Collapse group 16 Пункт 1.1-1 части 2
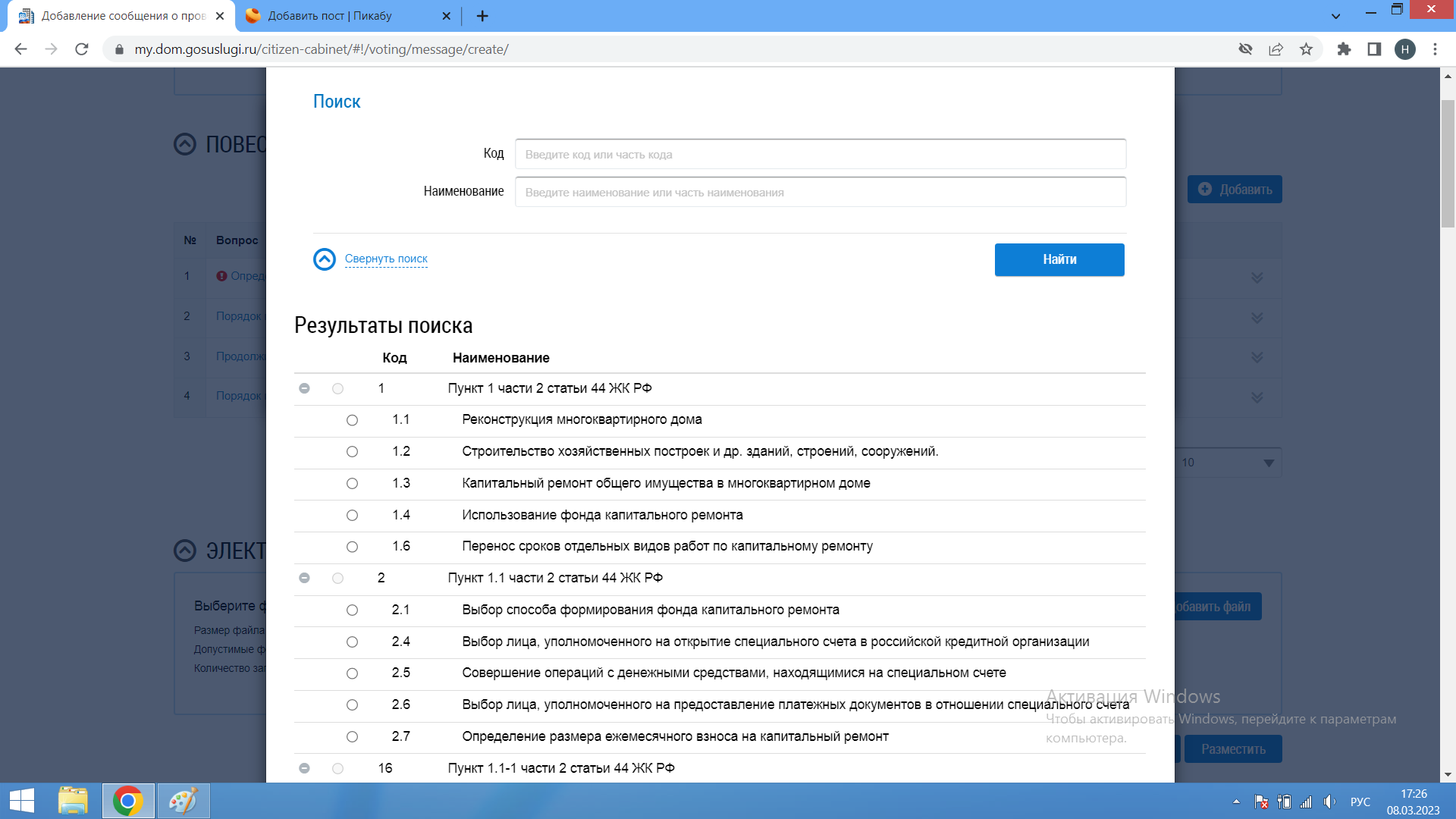1456x819 pixels. point(304,769)
